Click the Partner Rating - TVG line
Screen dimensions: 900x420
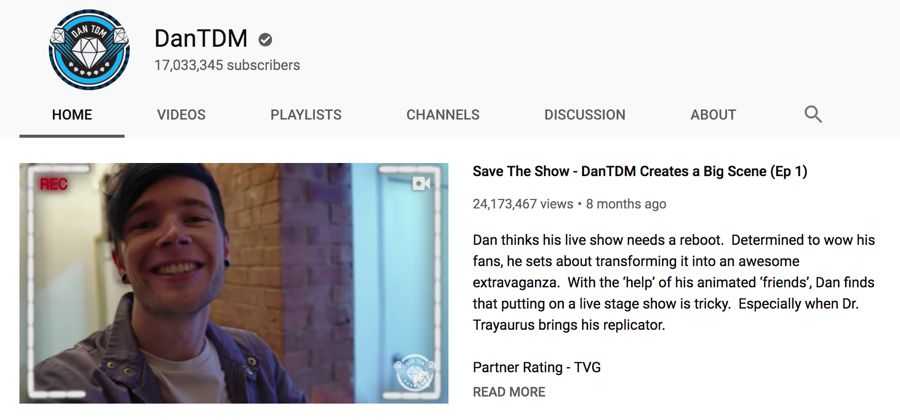tap(537, 367)
